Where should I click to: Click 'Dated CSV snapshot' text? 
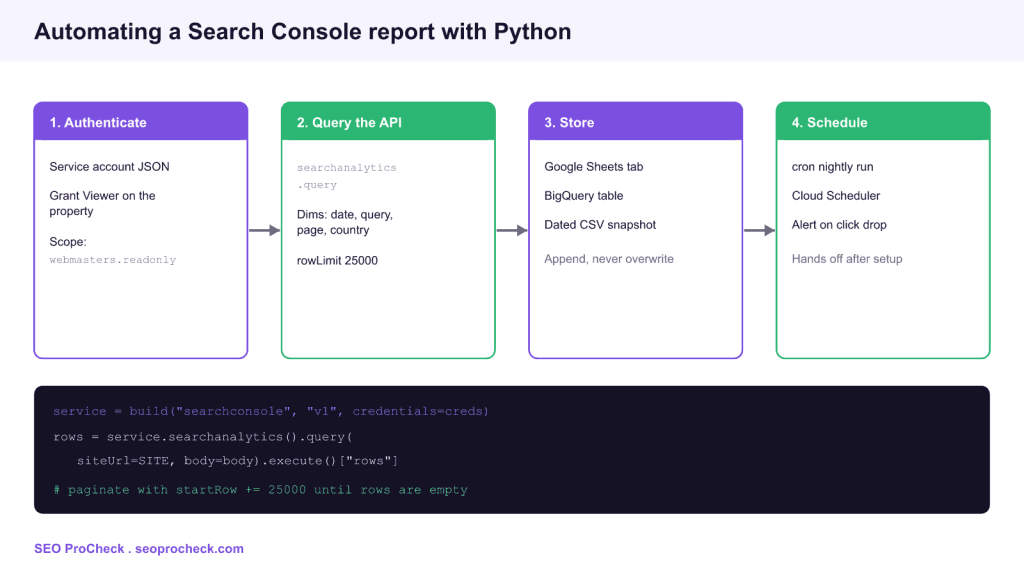click(600, 225)
